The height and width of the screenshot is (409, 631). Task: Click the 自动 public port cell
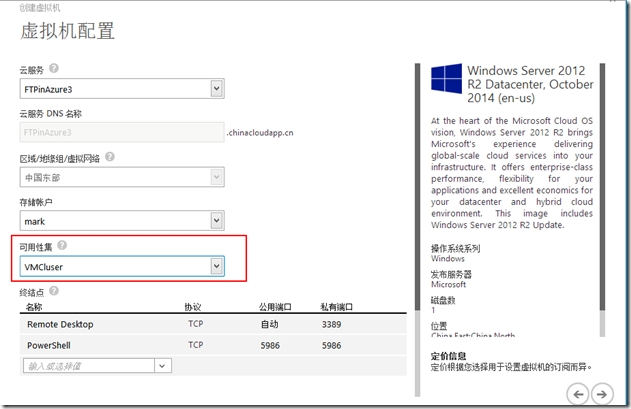(269, 324)
